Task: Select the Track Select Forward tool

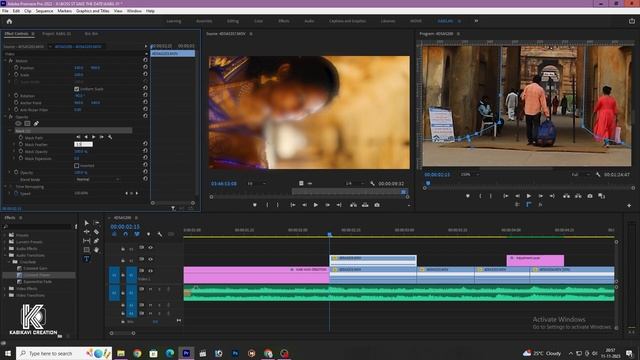Action: click(96, 223)
